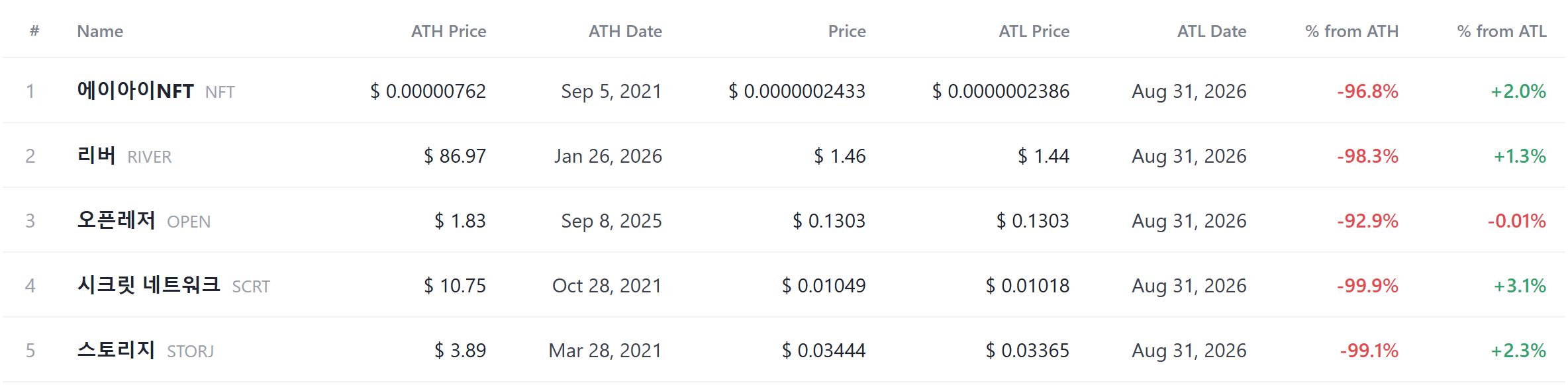The height and width of the screenshot is (385, 1568).
Task: Click the RIVER ticker symbol
Action: pos(150,157)
